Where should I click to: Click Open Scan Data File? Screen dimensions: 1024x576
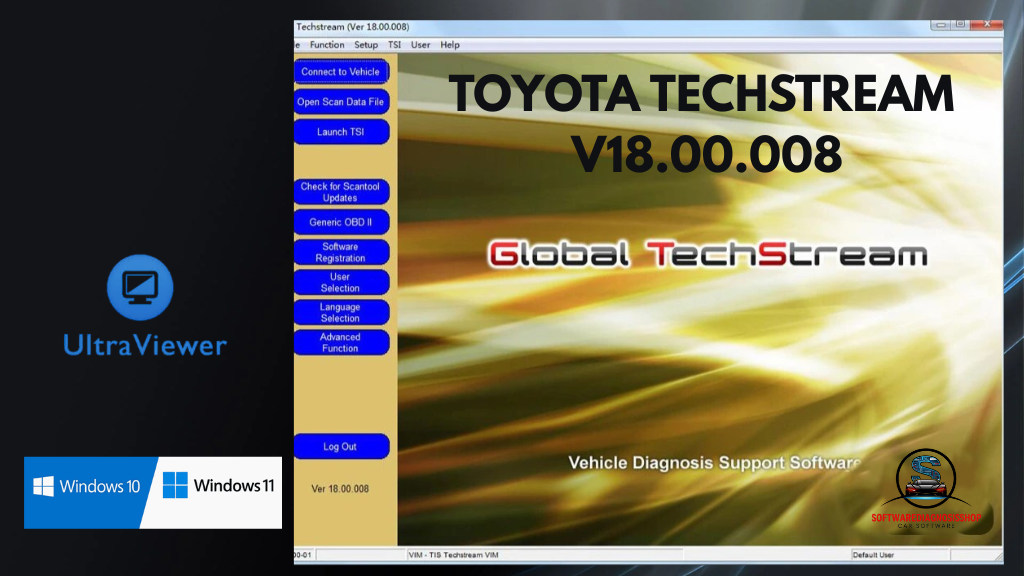[x=341, y=102]
